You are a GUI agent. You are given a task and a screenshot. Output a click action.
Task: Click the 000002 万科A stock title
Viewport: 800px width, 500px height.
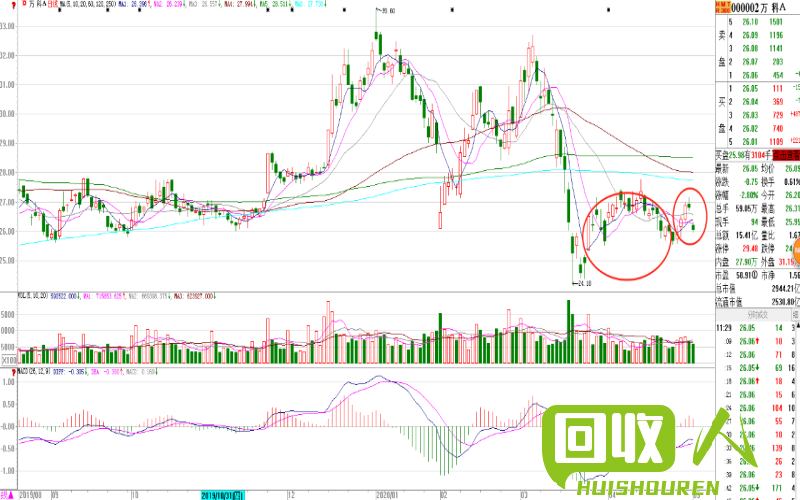pyautogui.click(x=758, y=7)
